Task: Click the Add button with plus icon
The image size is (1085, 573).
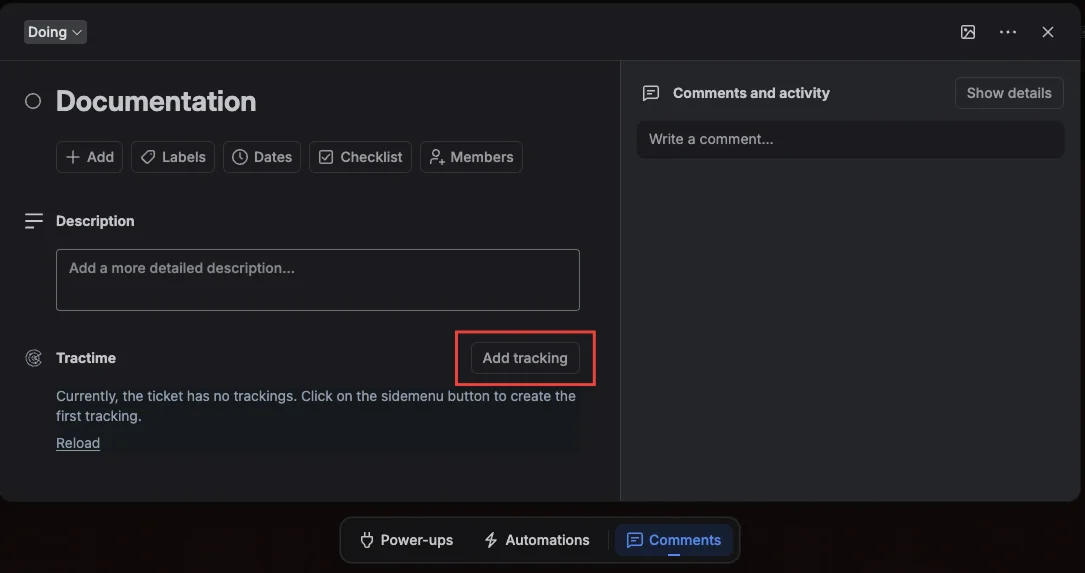Action: [x=89, y=157]
